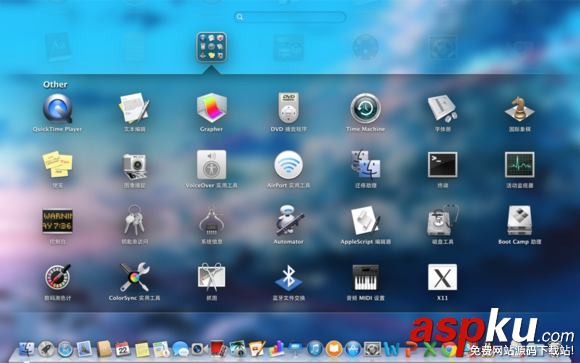Launch the Image Capture camera app
The height and width of the screenshot is (363, 580).
tap(134, 166)
